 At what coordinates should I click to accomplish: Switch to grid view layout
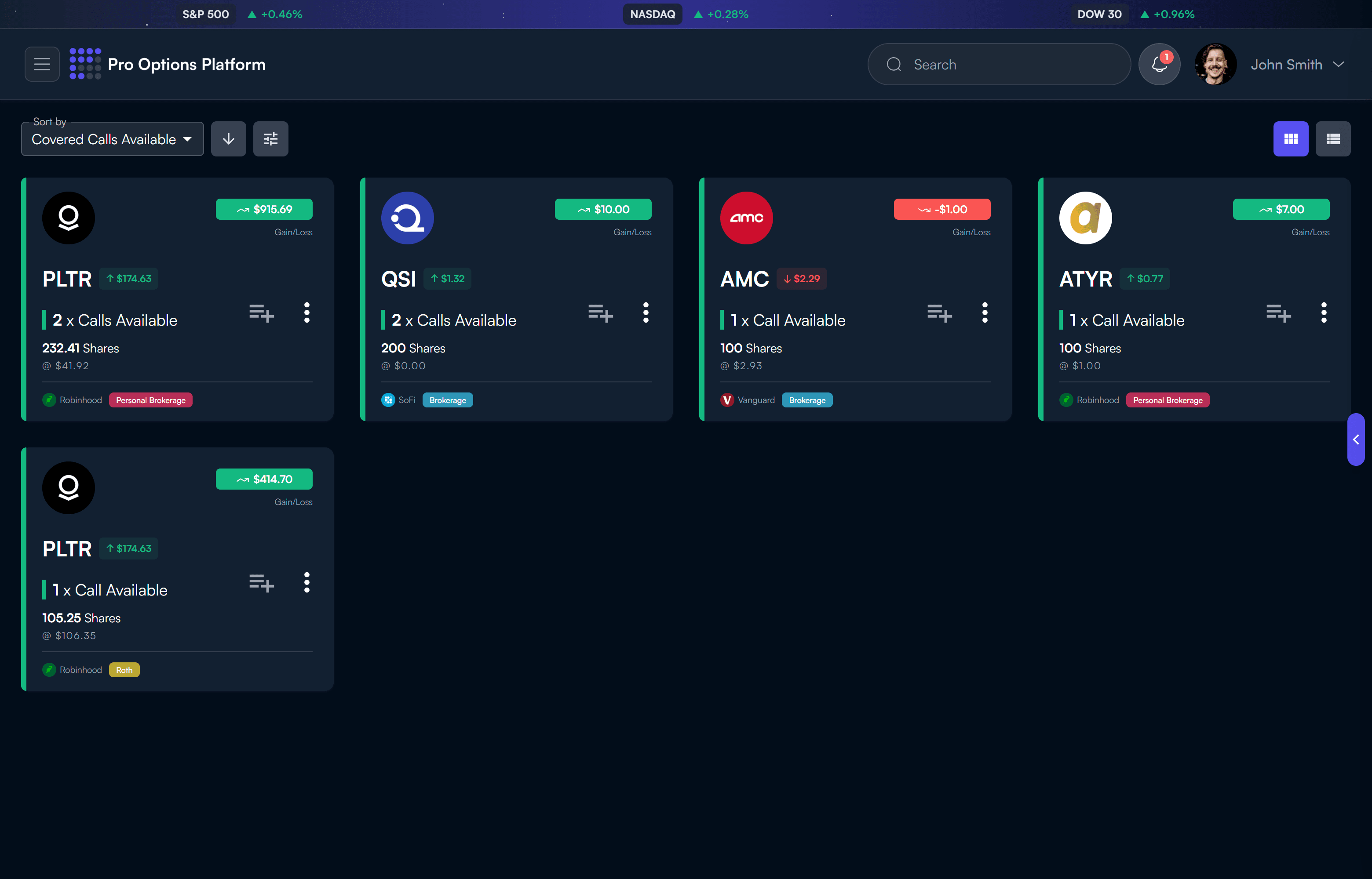[1290, 139]
